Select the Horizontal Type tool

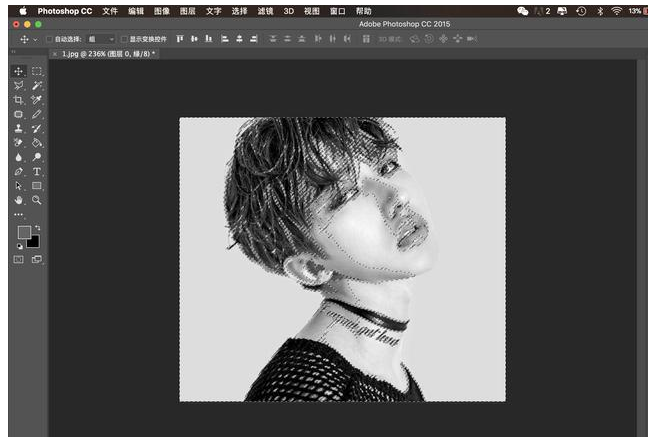coord(37,172)
